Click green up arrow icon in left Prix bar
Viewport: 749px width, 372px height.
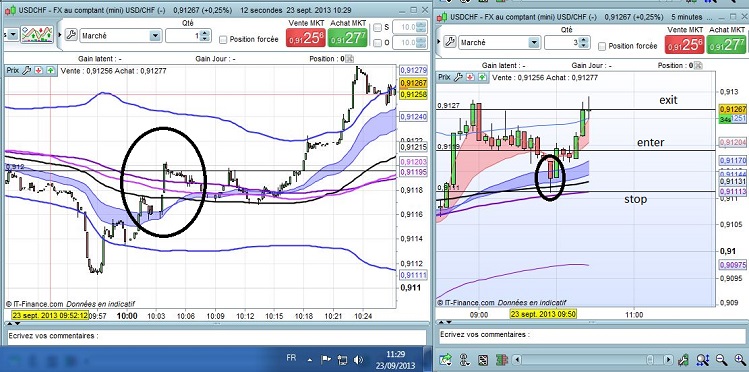pos(50,70)
